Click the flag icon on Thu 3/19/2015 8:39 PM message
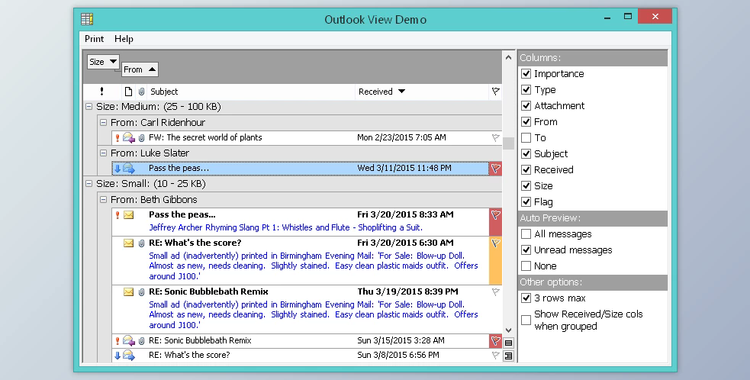Screen dimensions: 750x380 (x=496, y=291)
